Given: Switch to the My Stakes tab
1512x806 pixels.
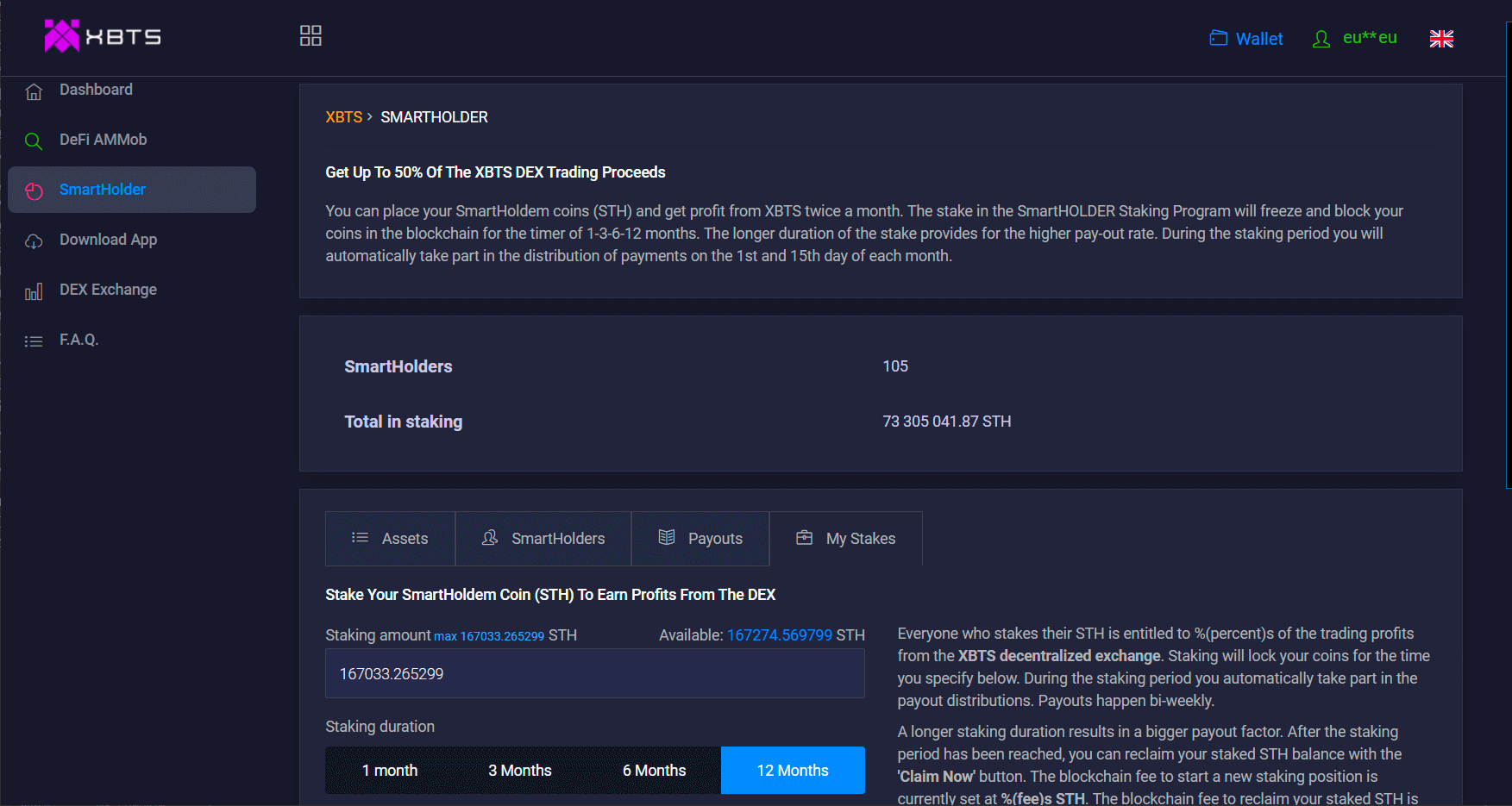Looking at the screenshot, I should 845,539.
